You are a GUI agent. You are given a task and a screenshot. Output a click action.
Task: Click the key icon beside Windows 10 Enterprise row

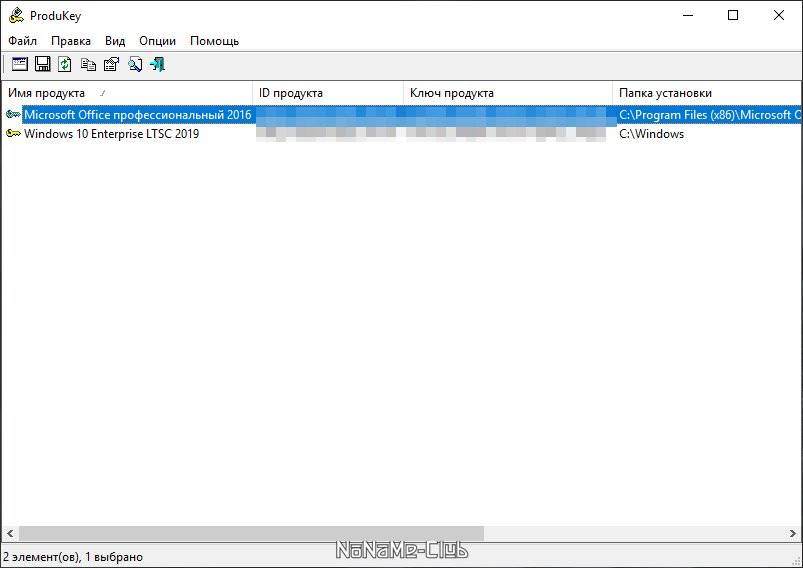pos(13,134)
